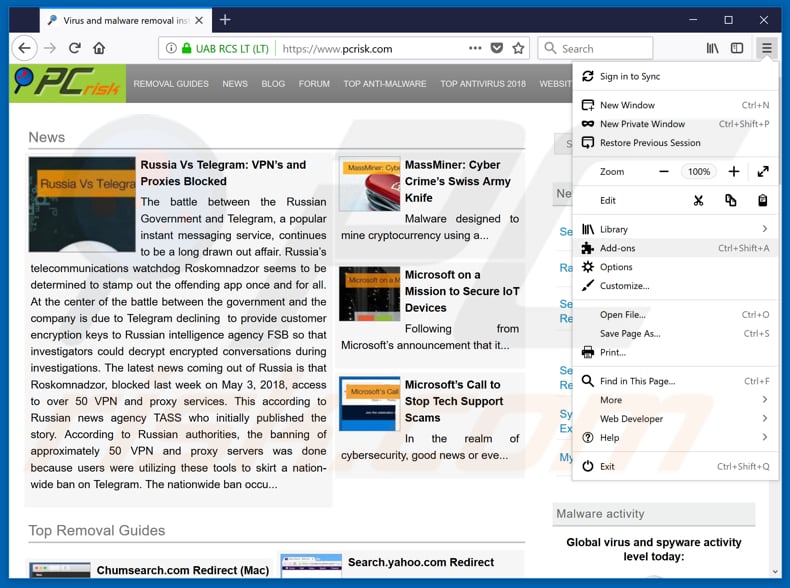Zoom out with the minus button
This screenshot has width=790, height=588.
click(664, 172)
